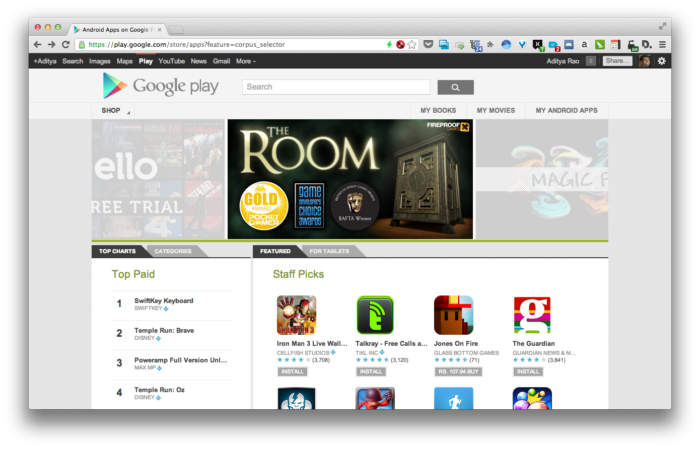Viewport: 700px width, 449px height.
Task: Switch to the For Tablets tab
Action: tap(329, 251)
